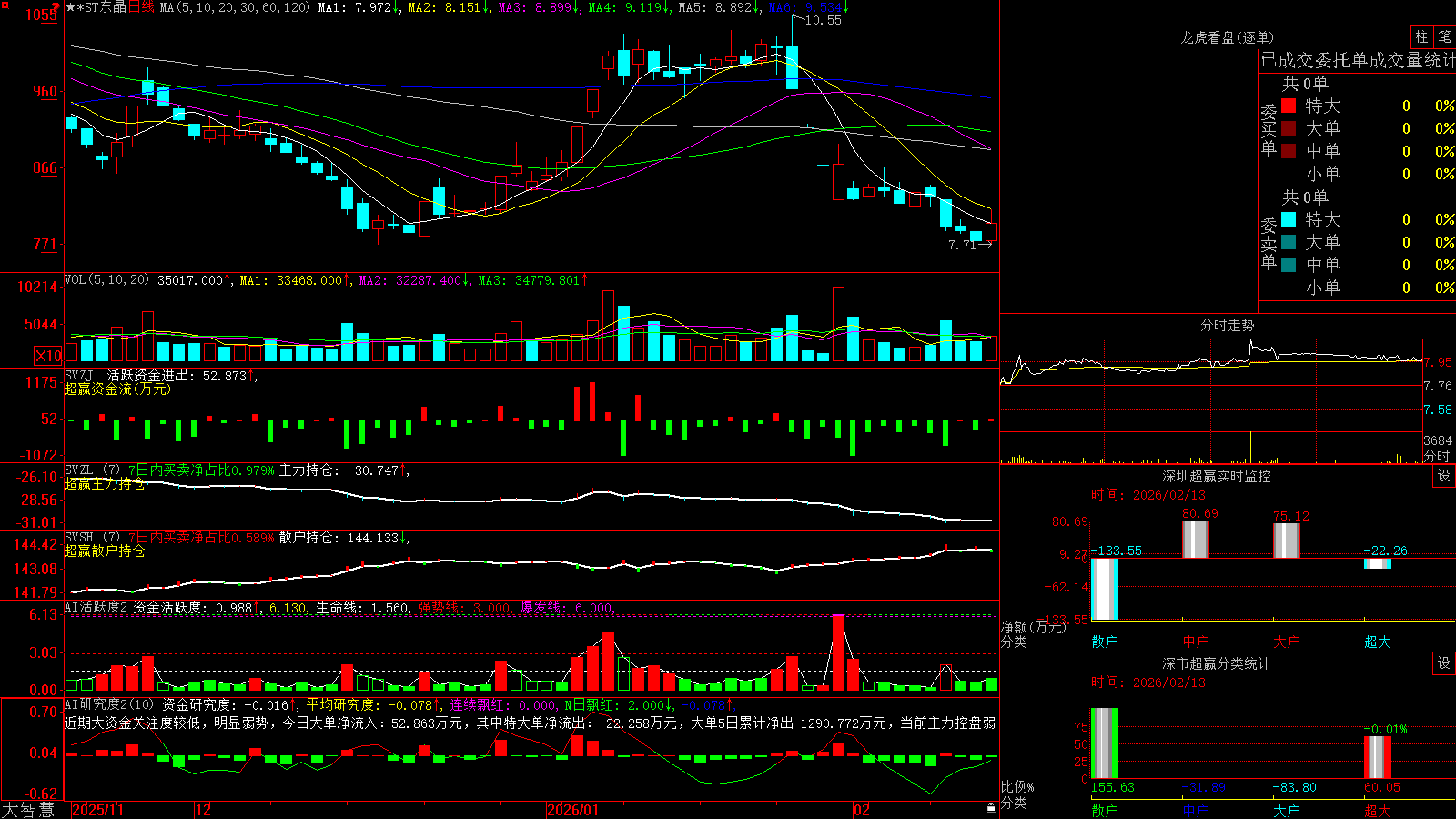The image size is (1456, 819).
Task: Click the 散户 bar in 深圳超赢实时监控 chart
Action: coord(1105,589)
